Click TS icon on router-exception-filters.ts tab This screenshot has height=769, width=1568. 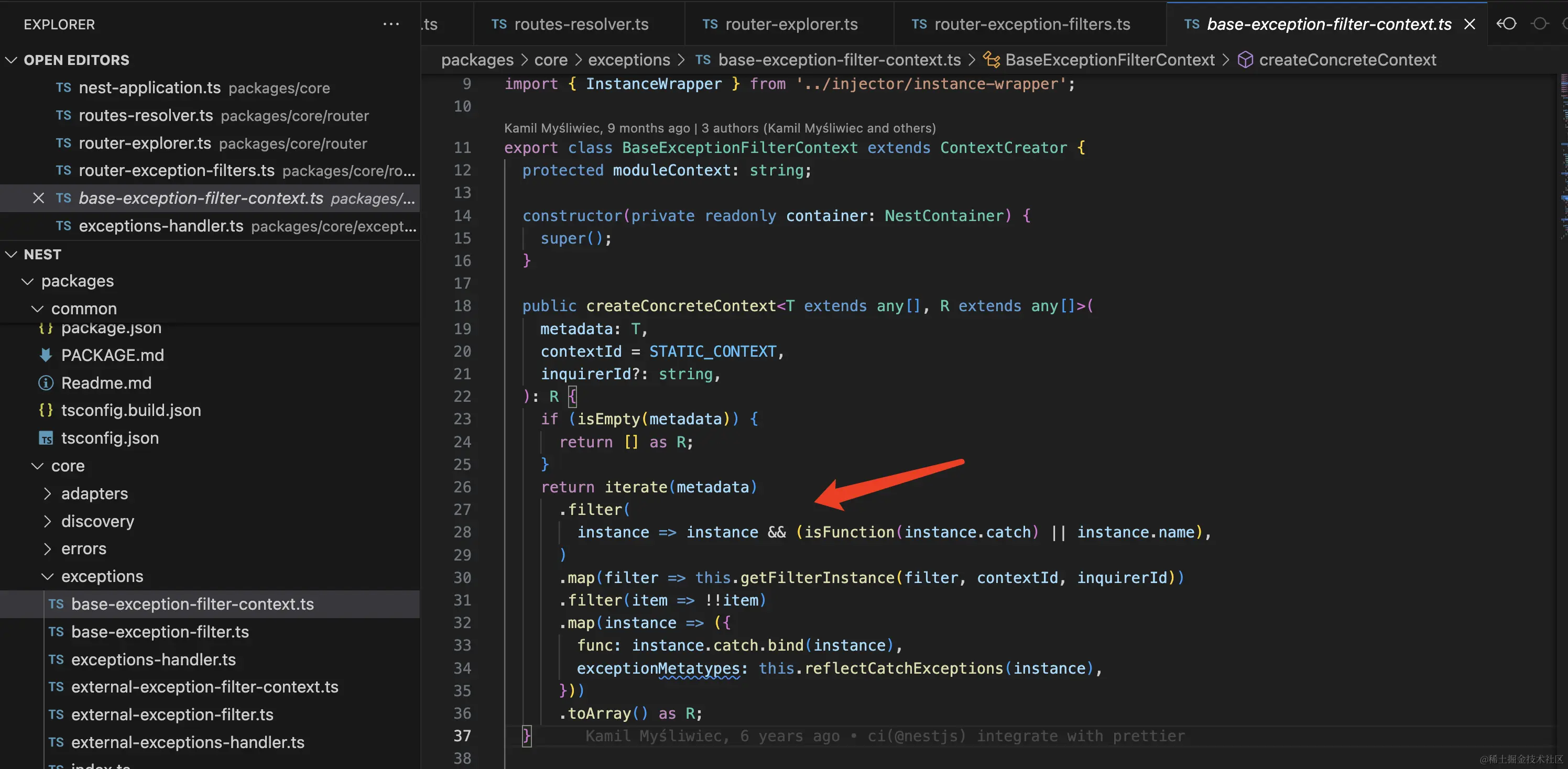coord(919,24)
